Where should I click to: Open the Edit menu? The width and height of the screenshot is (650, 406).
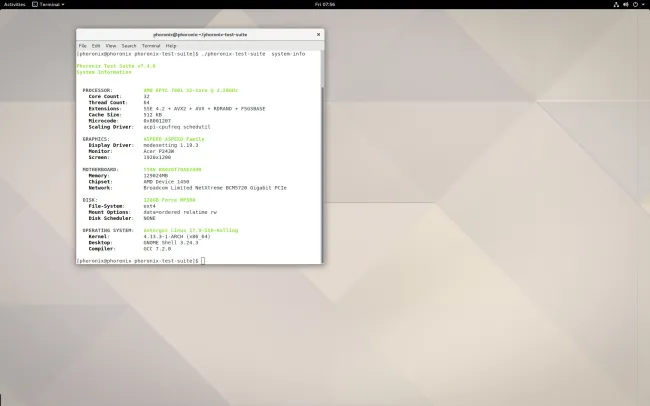coord(96,46)
